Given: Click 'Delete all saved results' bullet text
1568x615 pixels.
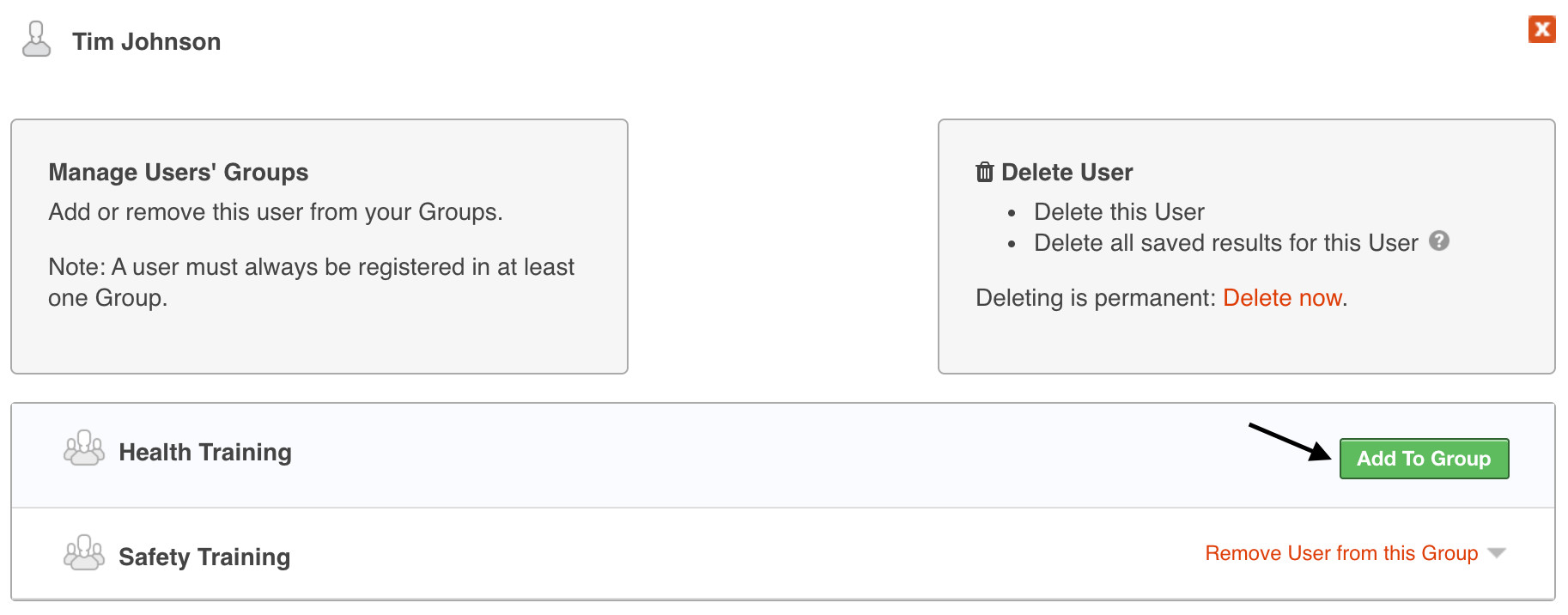Looking at the screenshot, I should point(1225,243).
